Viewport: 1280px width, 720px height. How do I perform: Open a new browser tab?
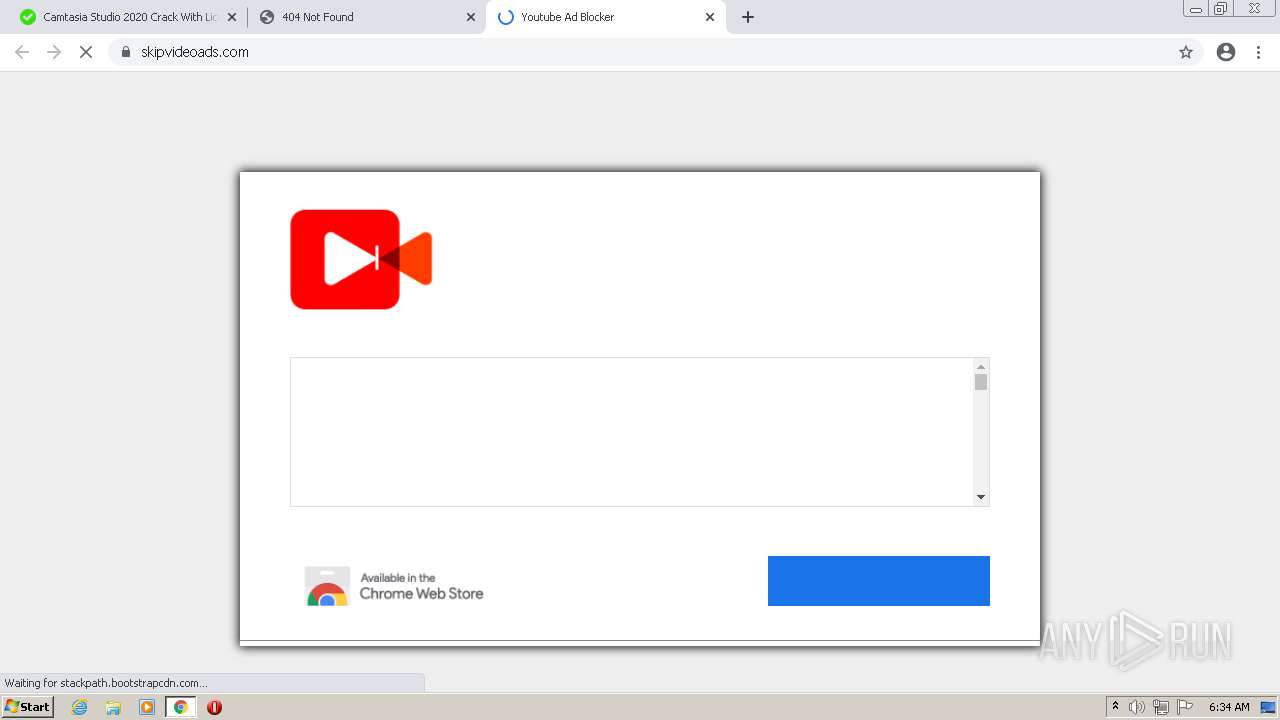coord(748,17)
